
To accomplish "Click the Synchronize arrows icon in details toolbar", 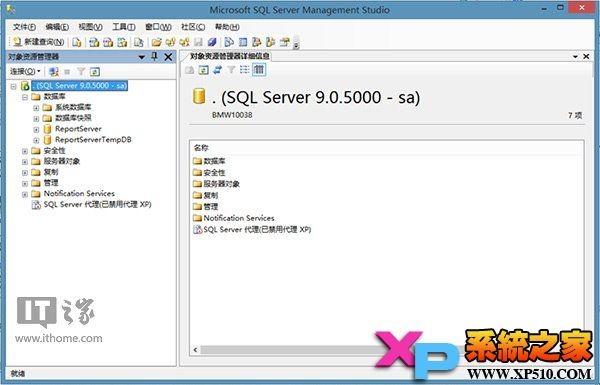I will [217, 70].
